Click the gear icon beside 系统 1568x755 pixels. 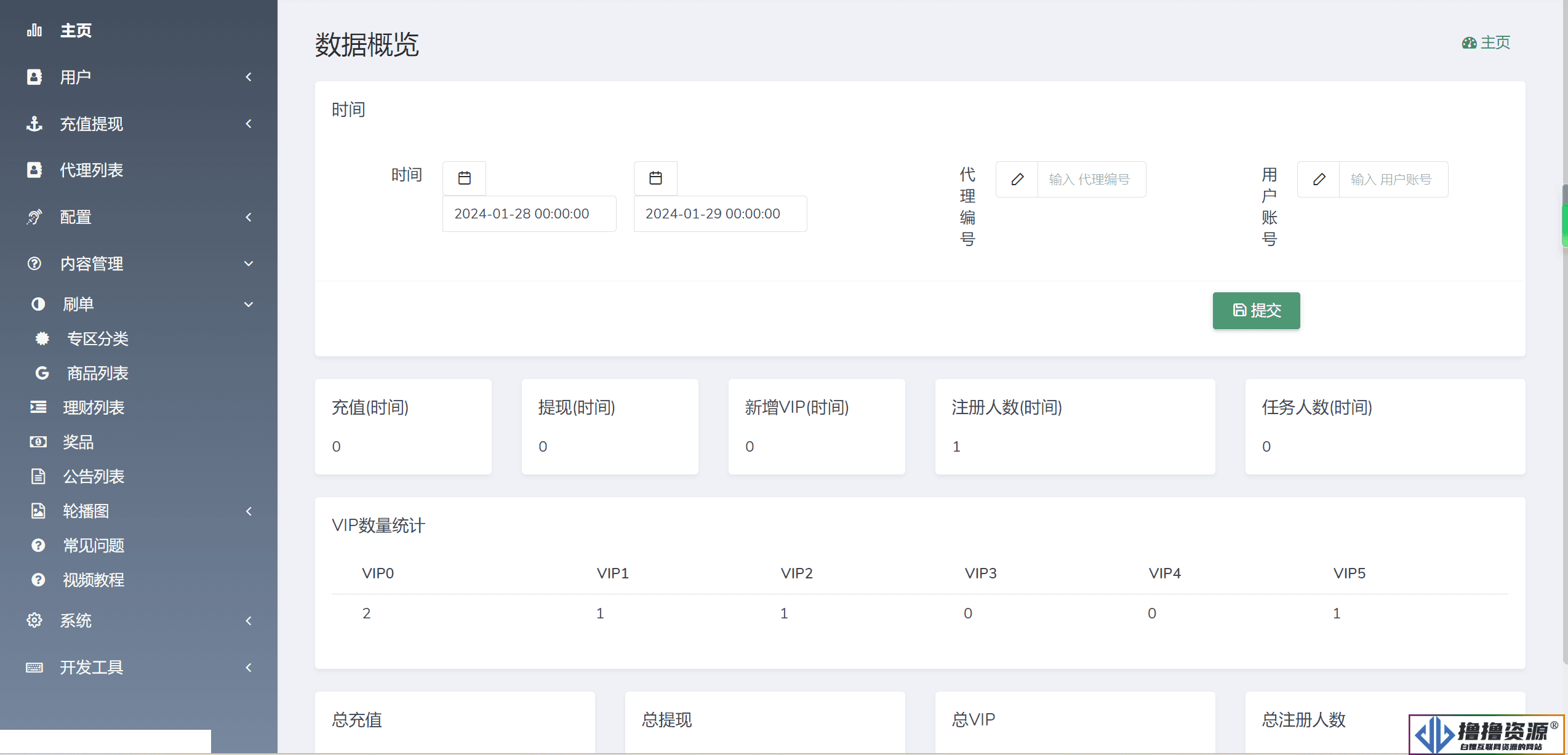34,620
